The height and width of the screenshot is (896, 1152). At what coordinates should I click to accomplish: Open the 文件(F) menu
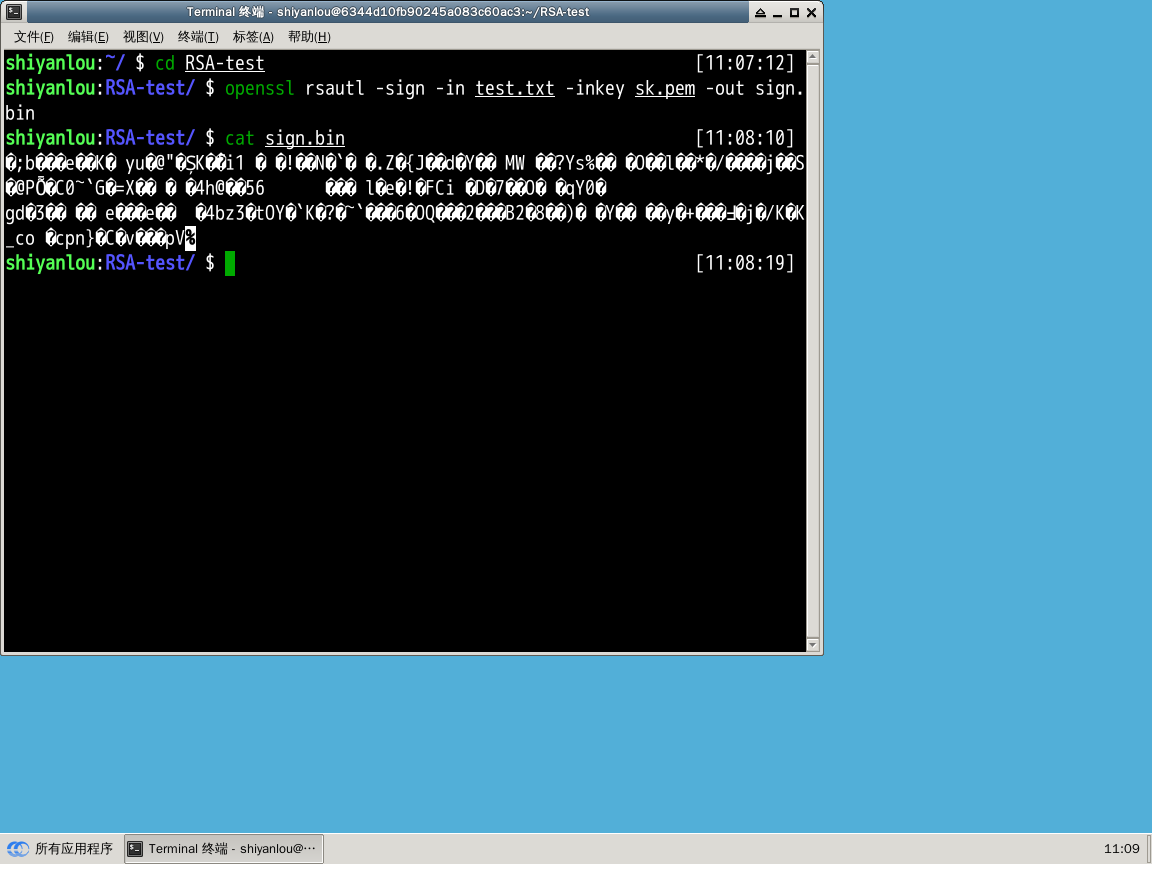click(33, 37)
